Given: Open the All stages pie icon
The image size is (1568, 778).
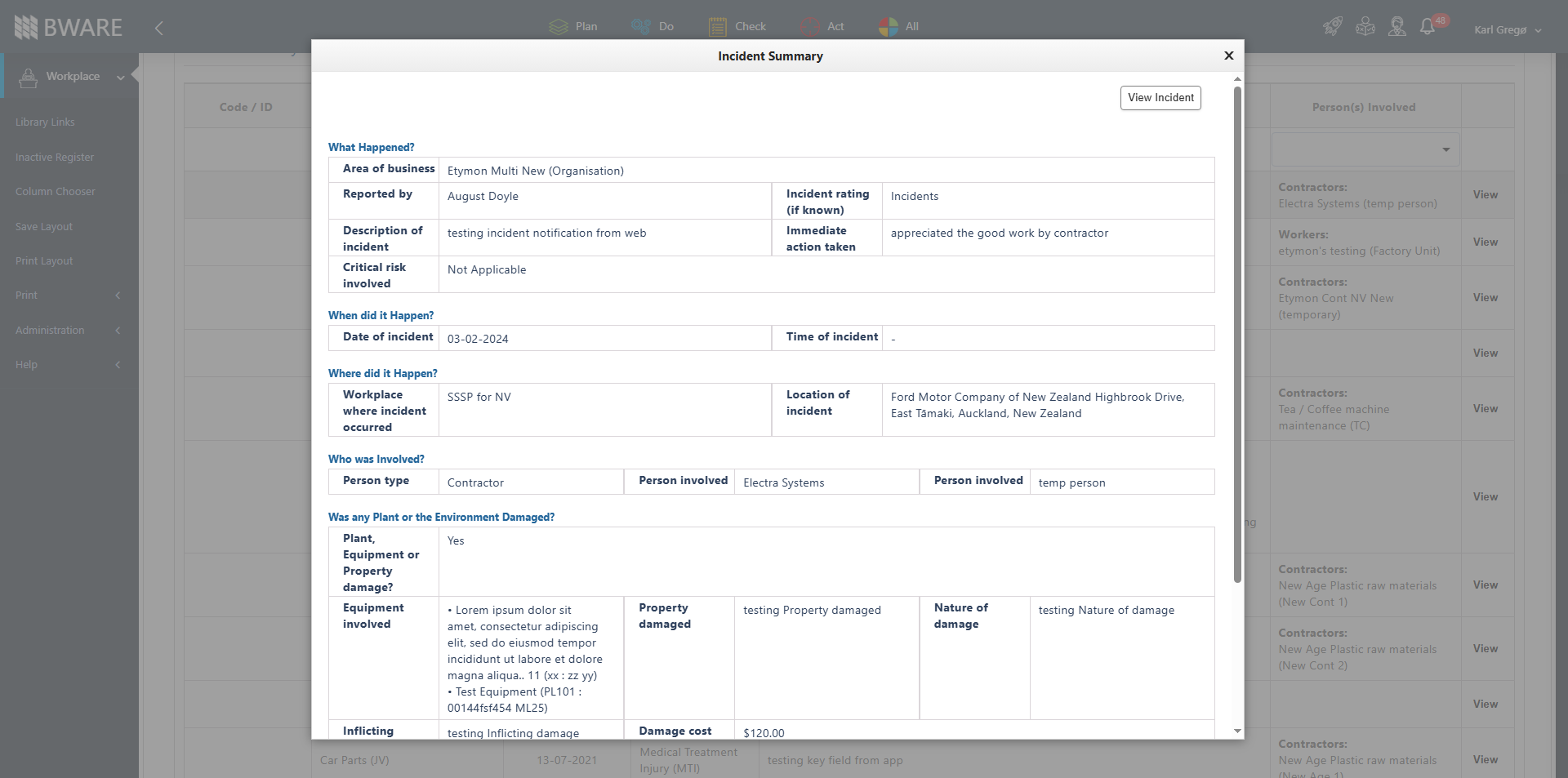Looking at the screenshot, I should point(889,27).
